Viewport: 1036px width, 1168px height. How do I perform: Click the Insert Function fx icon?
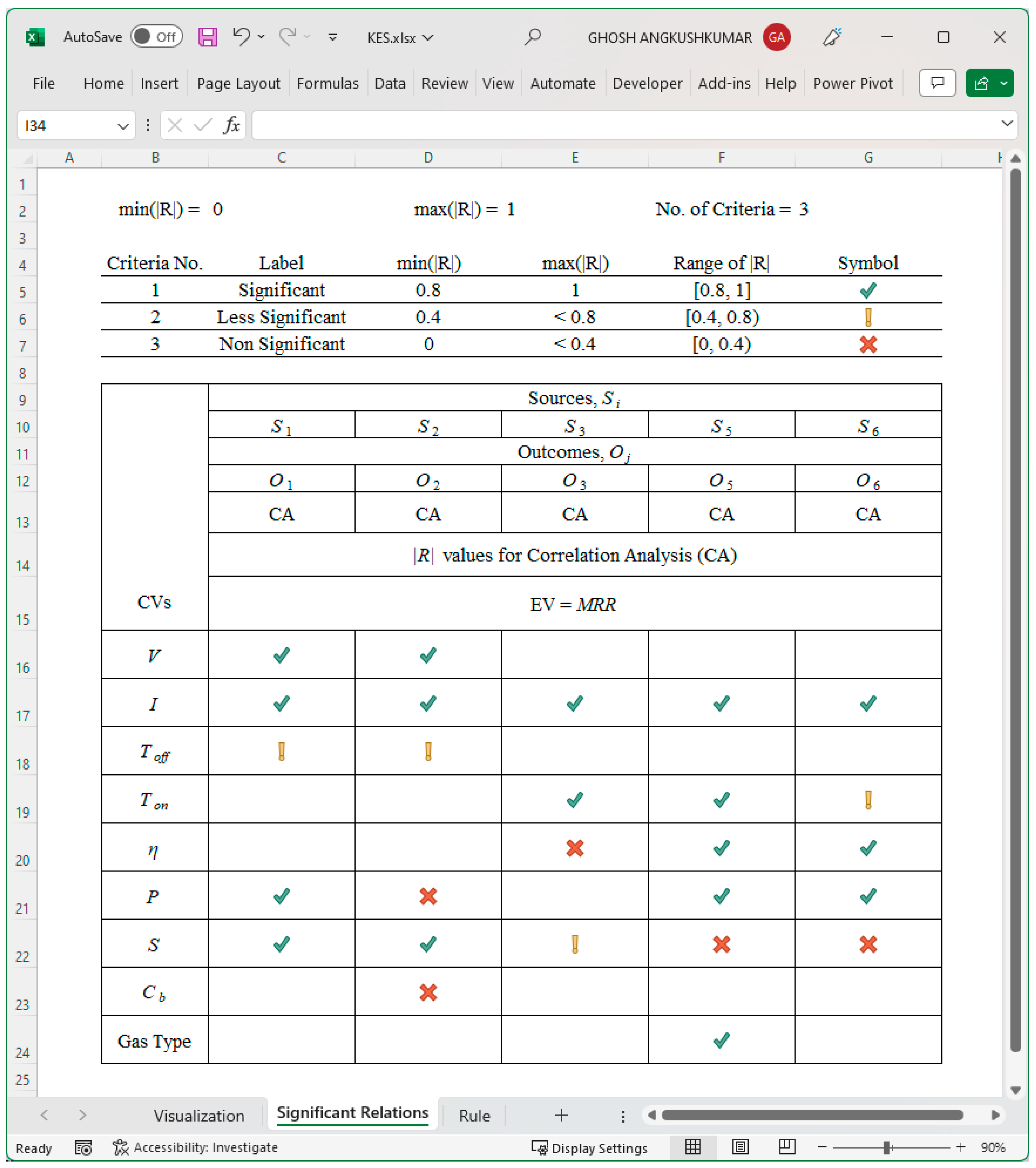231,125
